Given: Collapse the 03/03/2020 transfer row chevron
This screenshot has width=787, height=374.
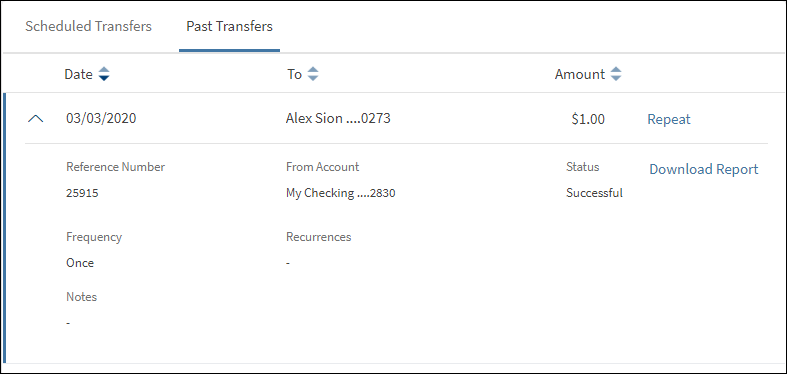Looking at the screenshot, I should 36,119.
